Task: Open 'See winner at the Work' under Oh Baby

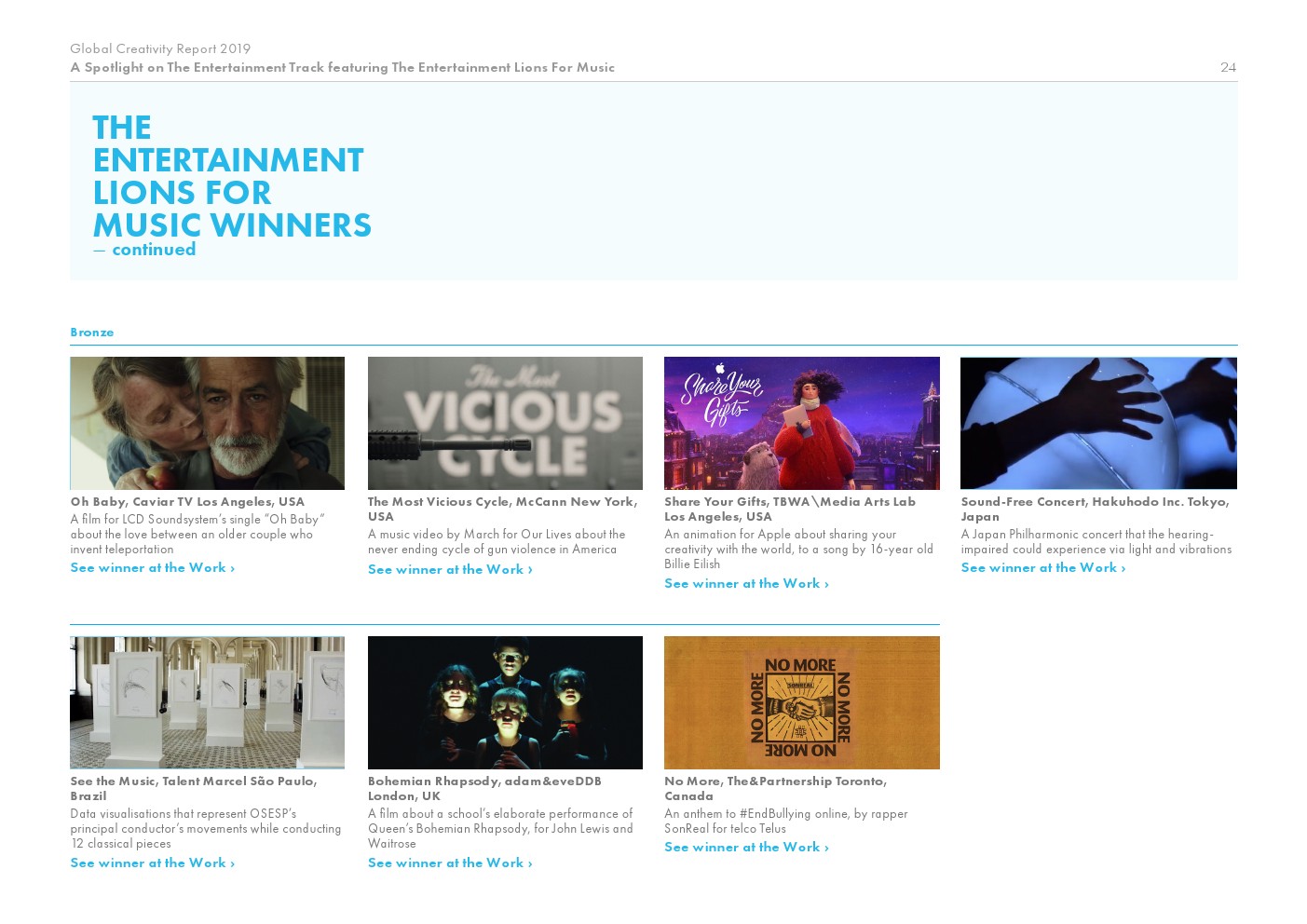Action: 152,567
